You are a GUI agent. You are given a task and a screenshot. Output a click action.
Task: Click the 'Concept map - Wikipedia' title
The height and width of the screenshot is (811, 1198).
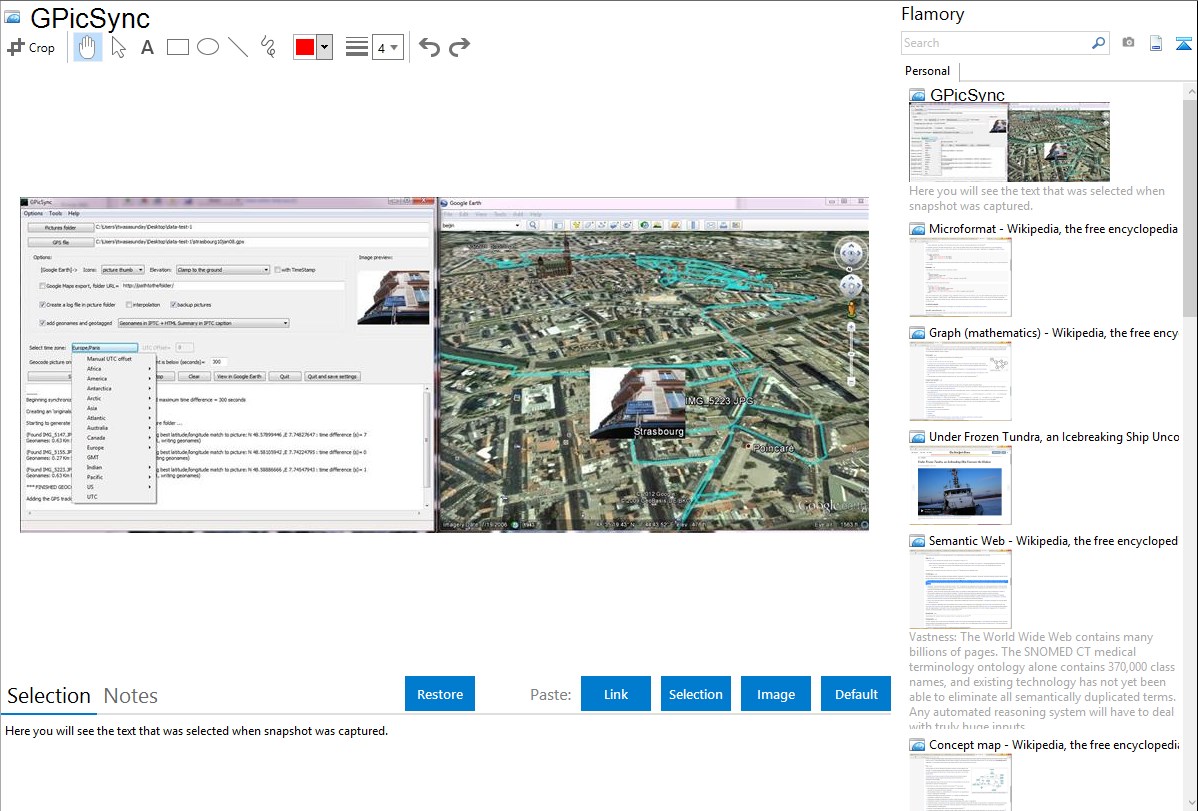pos(1053,745)
